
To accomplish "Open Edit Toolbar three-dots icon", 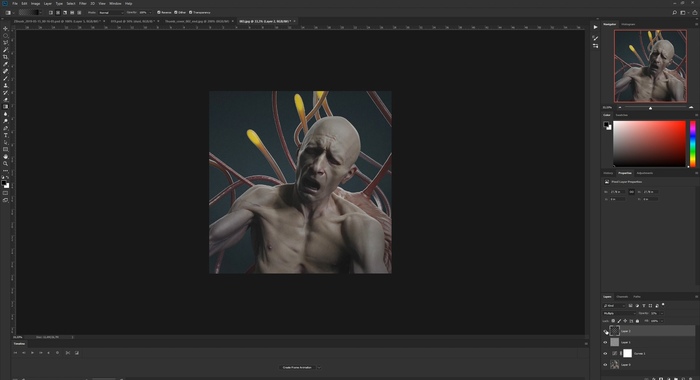I will point(5,171).
